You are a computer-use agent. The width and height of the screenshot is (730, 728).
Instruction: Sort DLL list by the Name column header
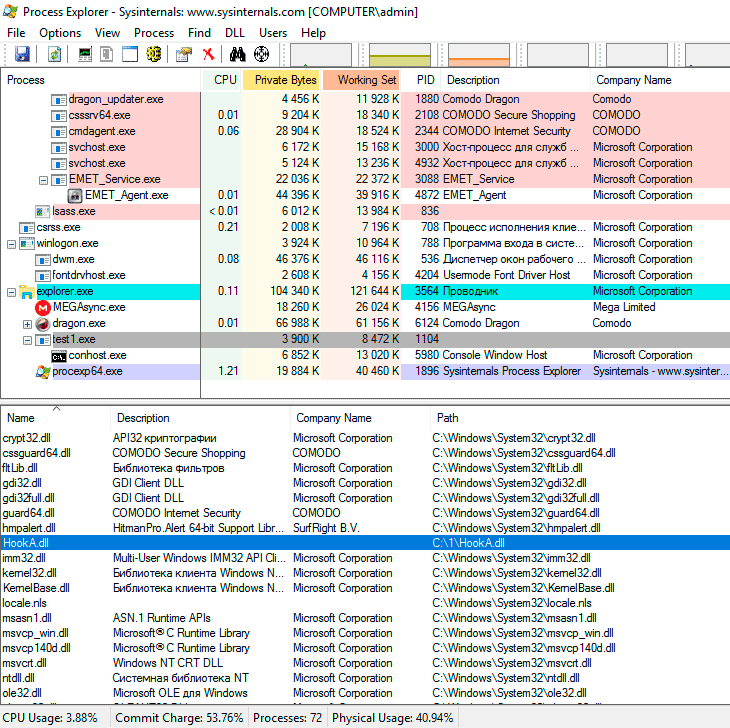(56, 418)
